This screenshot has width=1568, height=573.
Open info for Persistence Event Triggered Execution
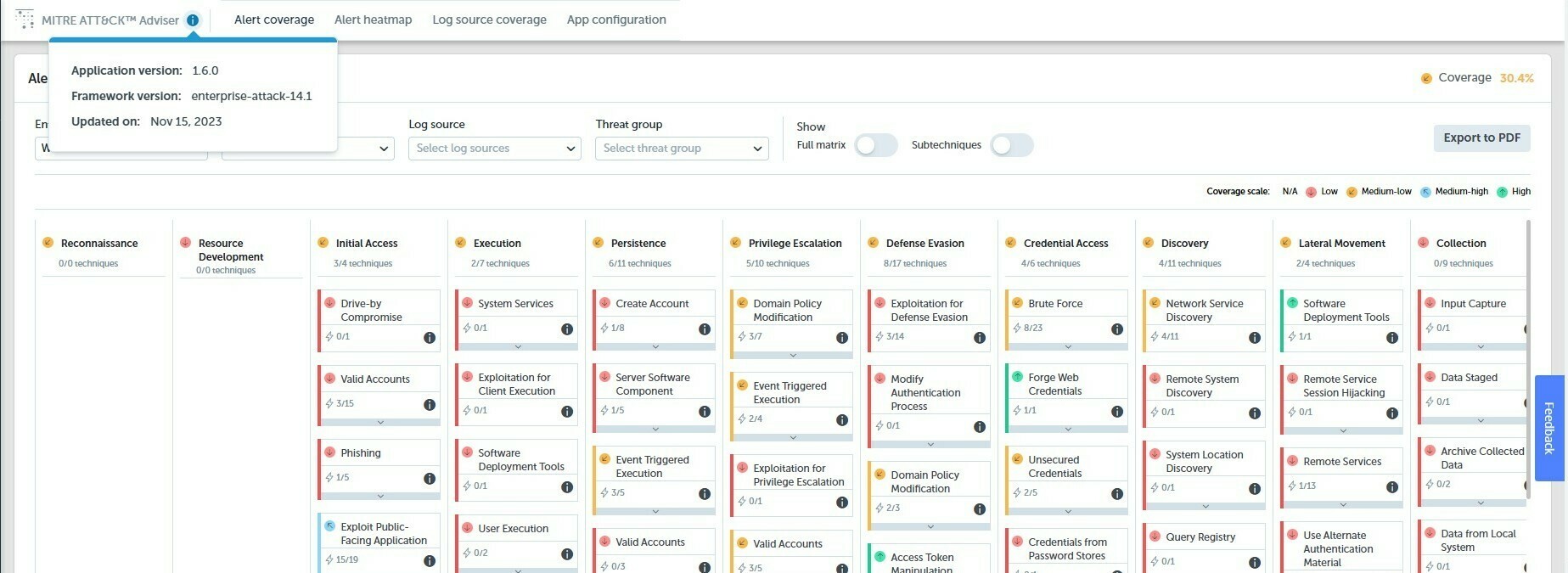[x=705, y=494]
